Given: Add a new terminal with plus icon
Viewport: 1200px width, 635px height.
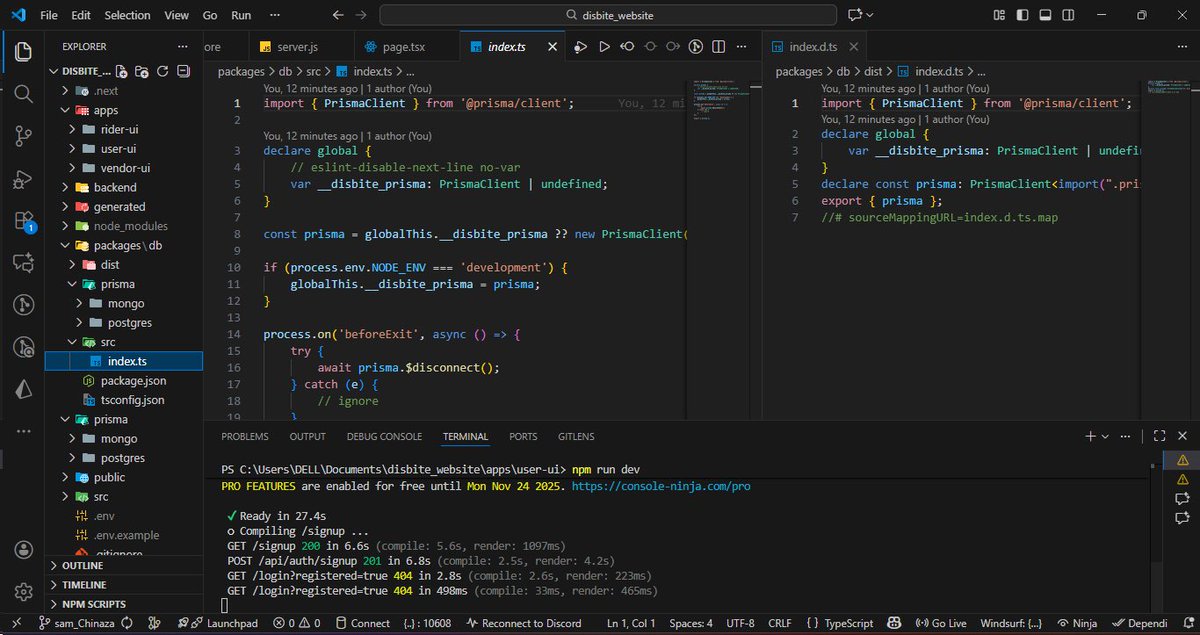Looking at the screenshot, I should point(1091,436).
